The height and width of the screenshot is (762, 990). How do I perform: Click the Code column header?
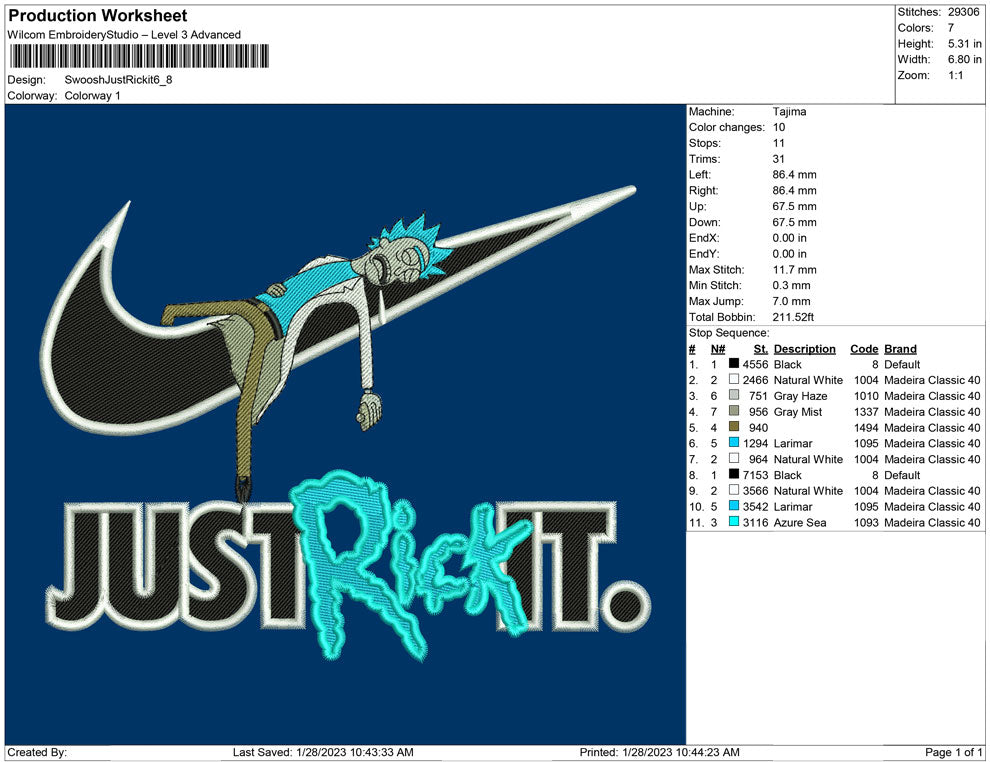click(863, 349)
